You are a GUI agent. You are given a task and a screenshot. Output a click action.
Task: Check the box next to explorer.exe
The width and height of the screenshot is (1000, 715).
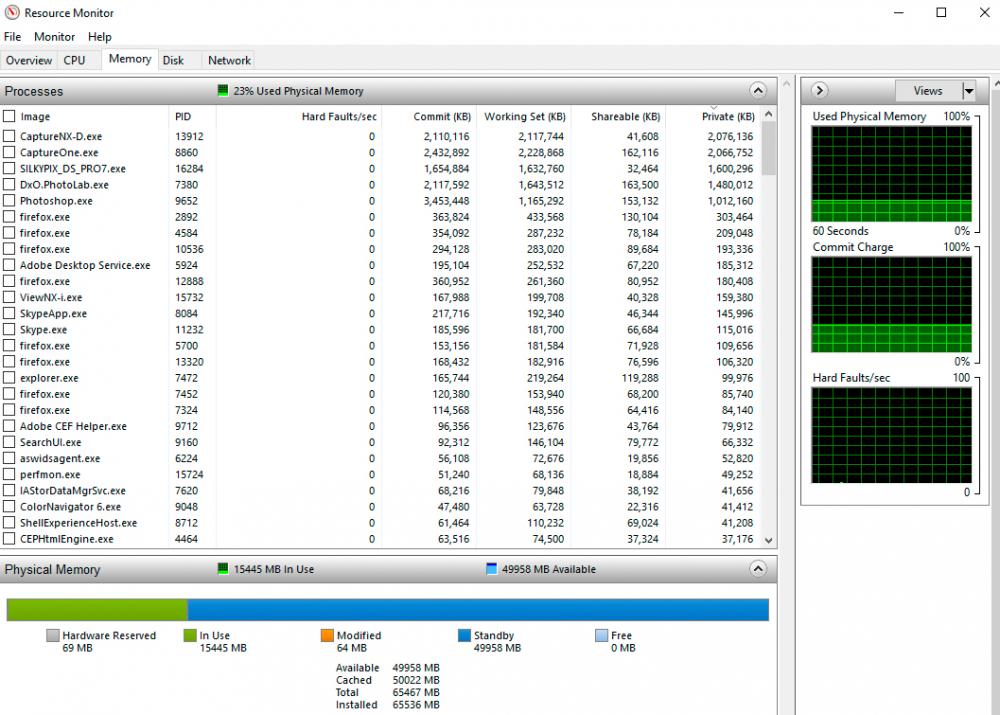click(9, 378)
